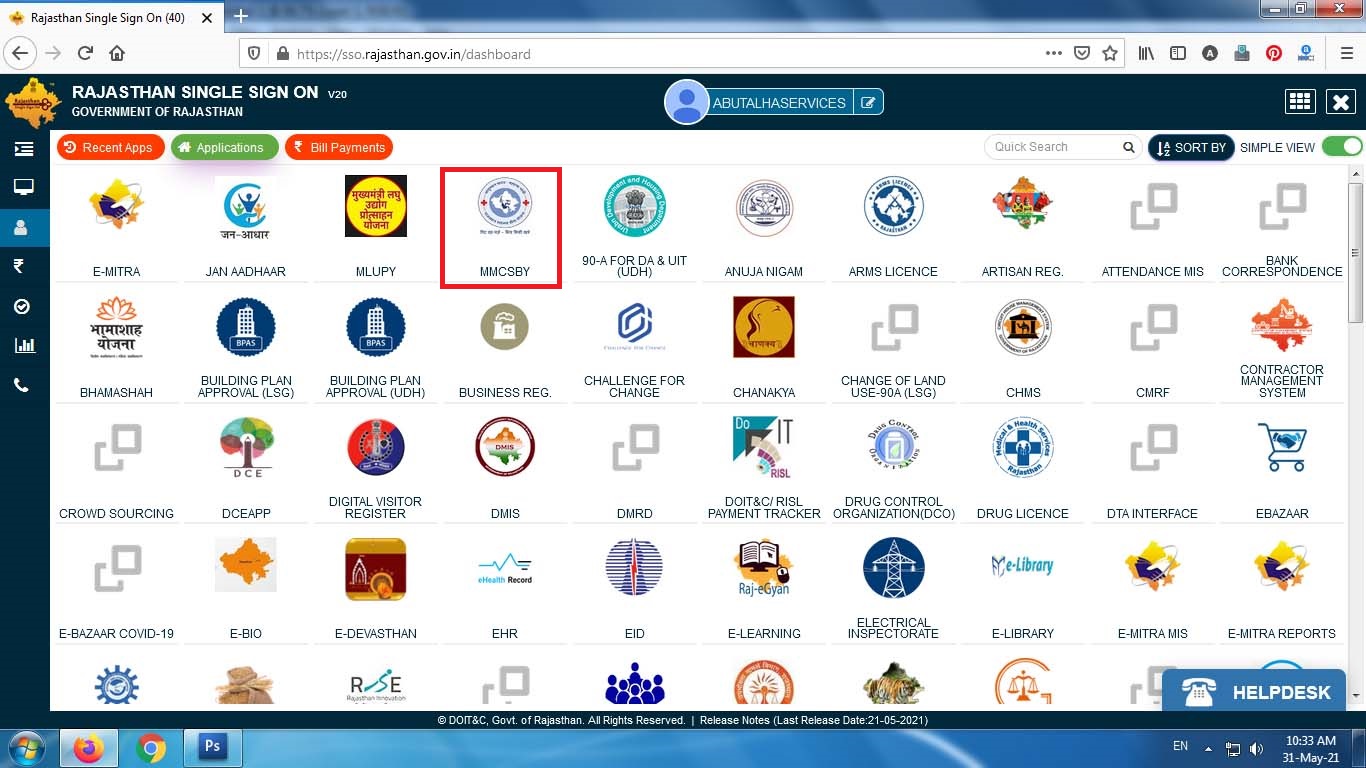Open DIGITAL VISITOR REGISTER app
The image size is (1366, 768).
[375, 447]
